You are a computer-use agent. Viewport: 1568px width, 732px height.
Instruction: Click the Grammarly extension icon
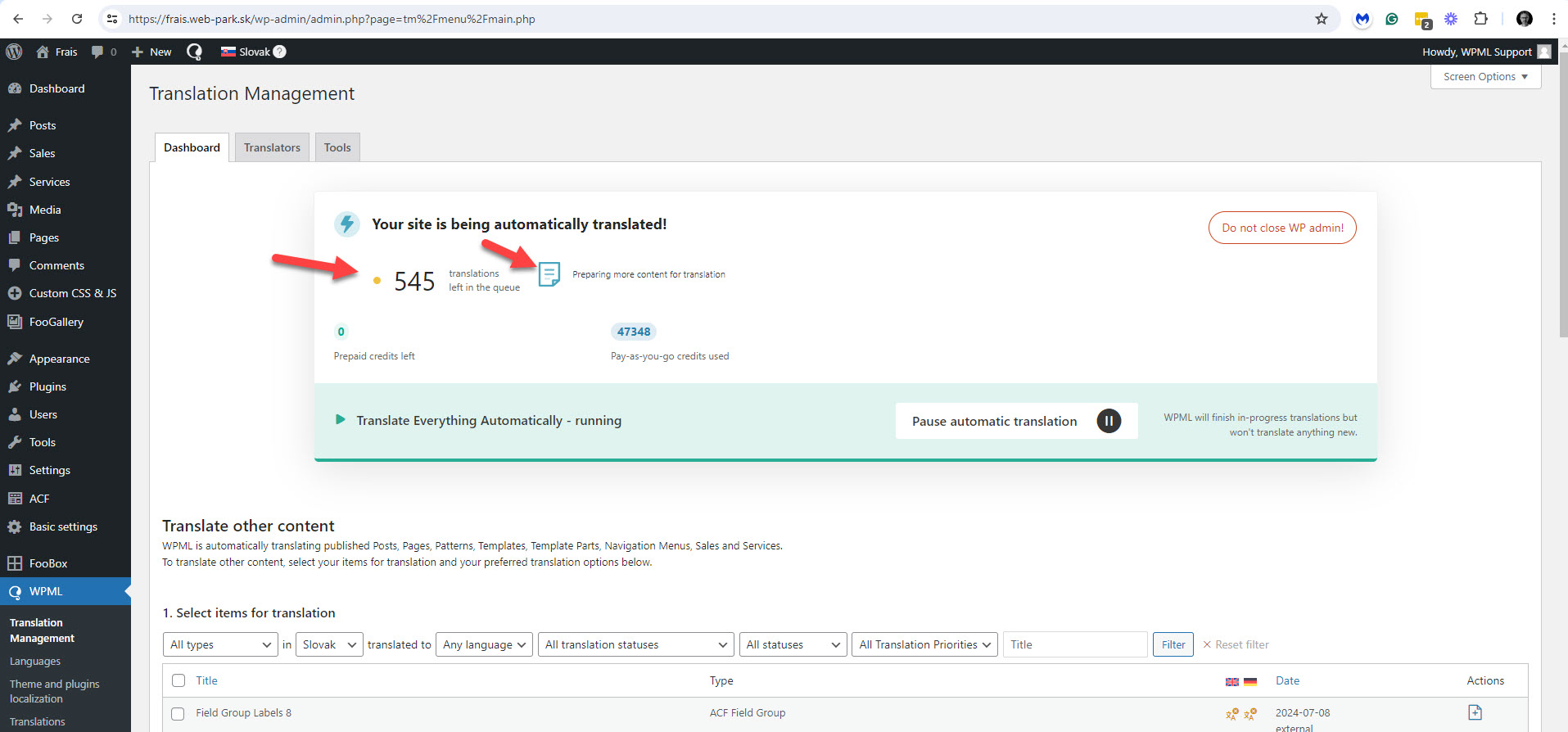point(1392,19)
